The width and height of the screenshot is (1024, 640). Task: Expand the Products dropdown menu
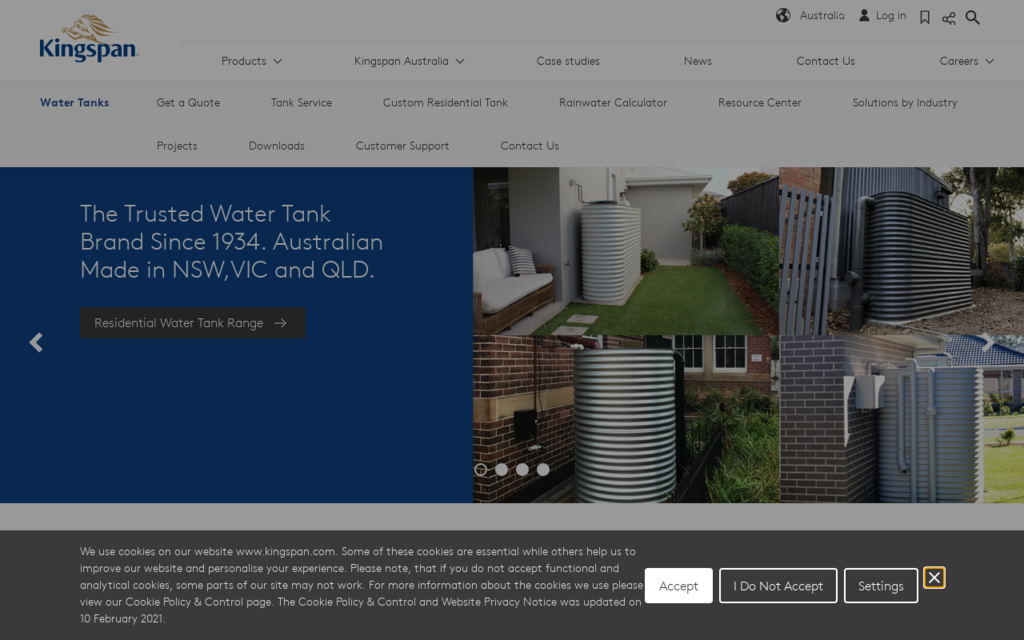251,61
